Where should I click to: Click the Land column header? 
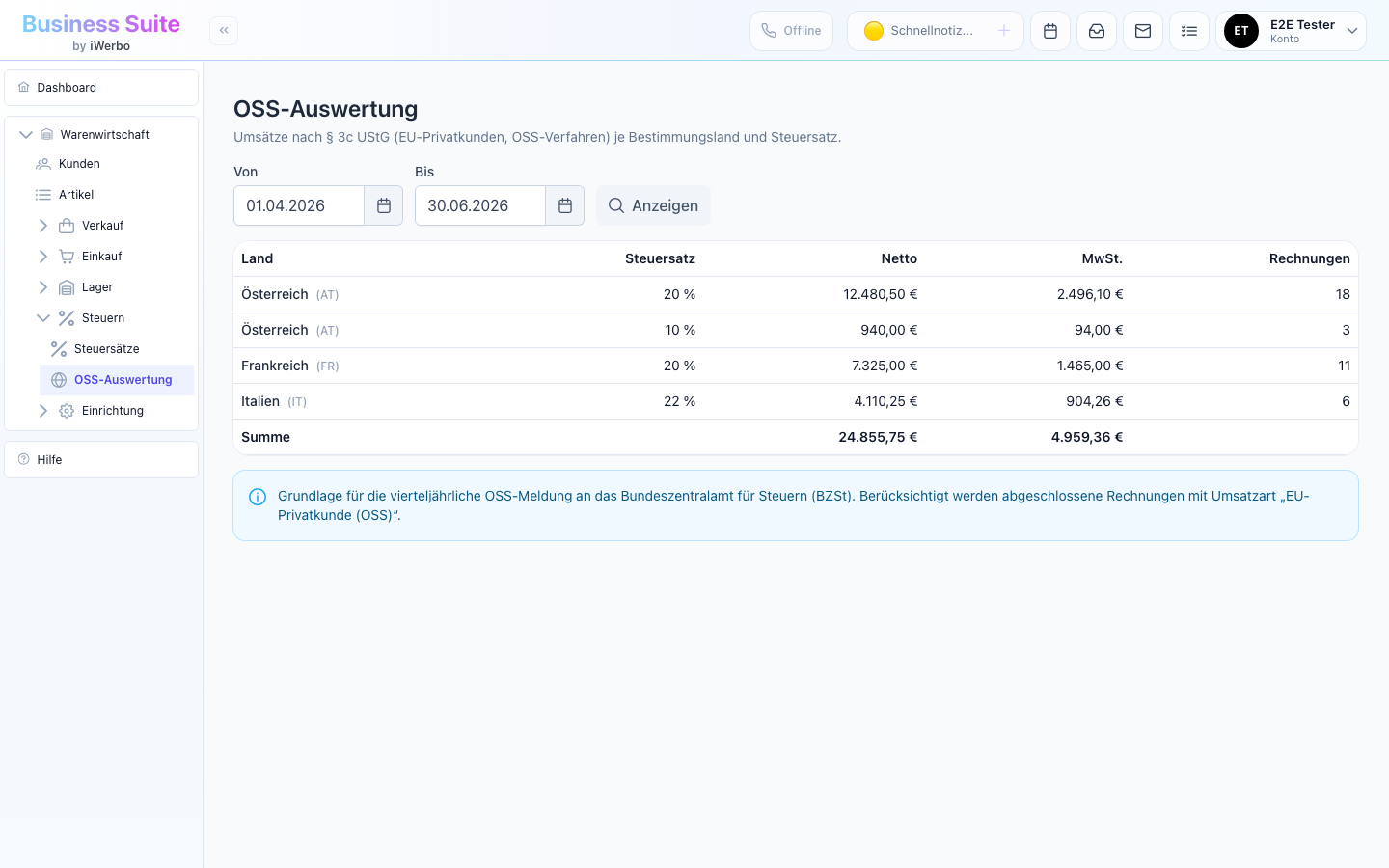[x=258, y=258]
